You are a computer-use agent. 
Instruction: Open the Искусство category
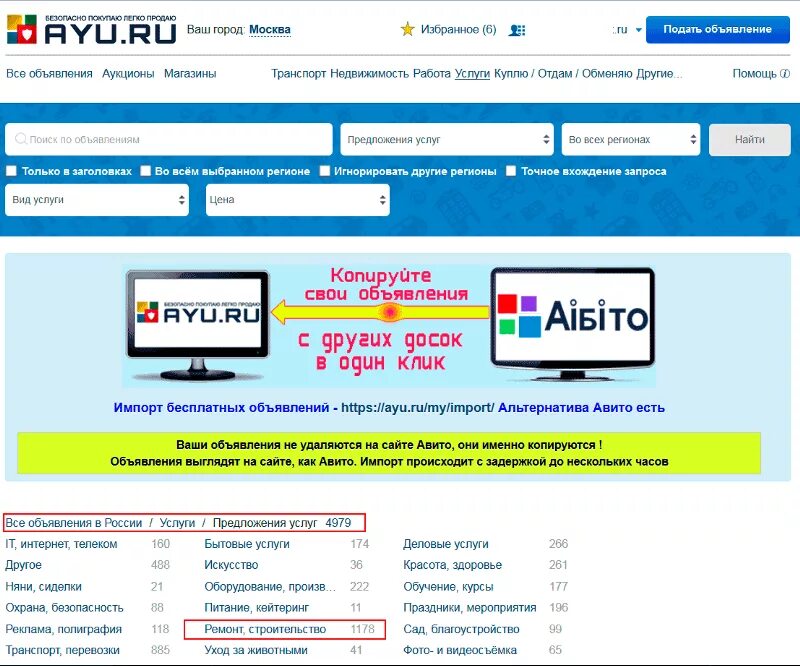pyautogui.click(x=231, y=565)
